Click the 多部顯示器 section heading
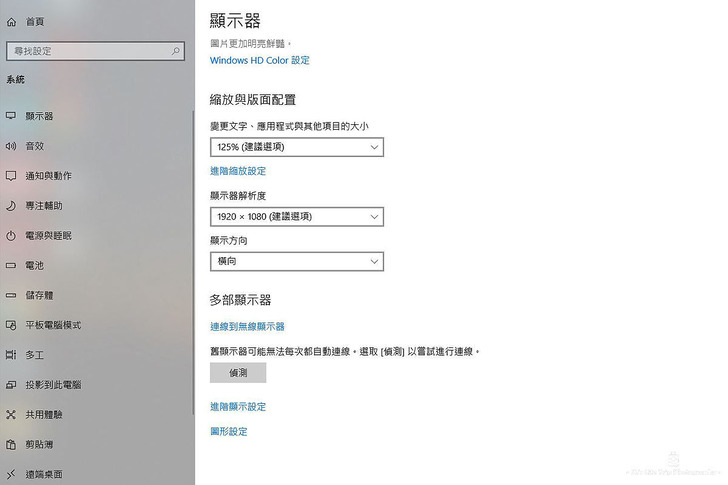728x485 pixels. 240,300
